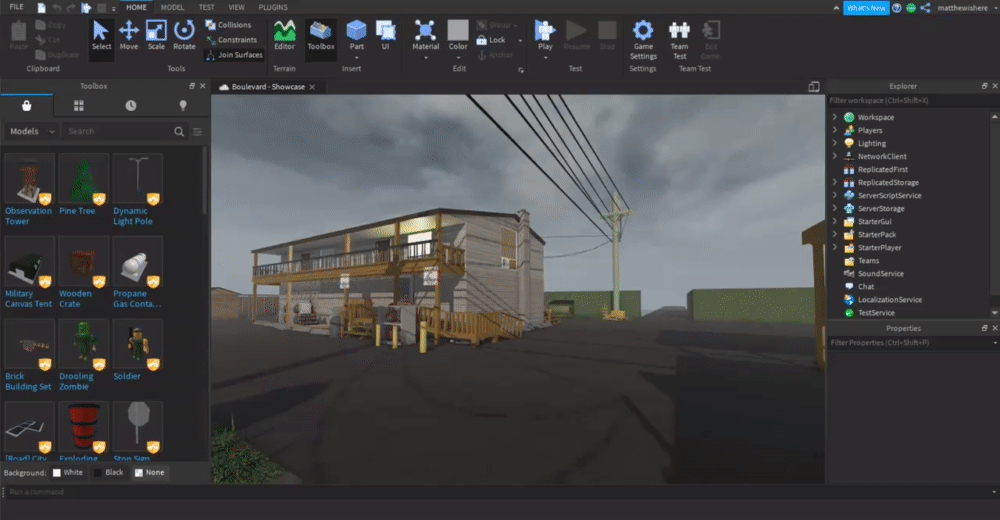
Task: Activate the Move tool
Action: pyautogui.click(x=129, y=36)
